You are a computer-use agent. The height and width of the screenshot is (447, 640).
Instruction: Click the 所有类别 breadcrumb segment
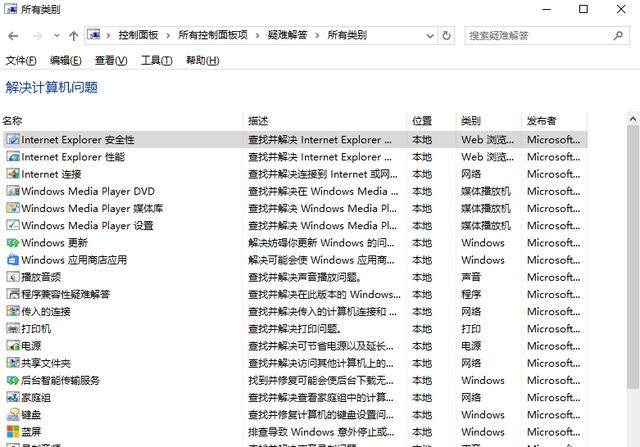[x=347, y=36]
